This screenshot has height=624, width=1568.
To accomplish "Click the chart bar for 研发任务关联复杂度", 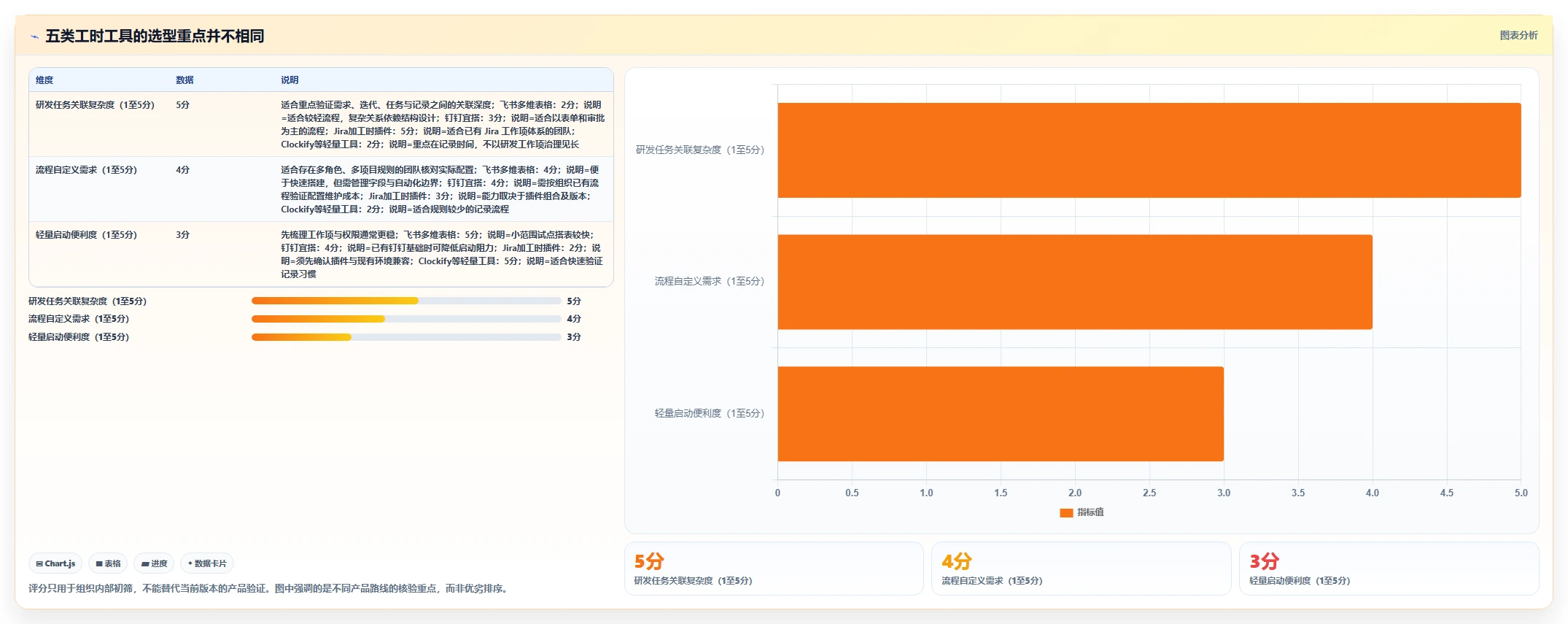I will click(1149, 150).
